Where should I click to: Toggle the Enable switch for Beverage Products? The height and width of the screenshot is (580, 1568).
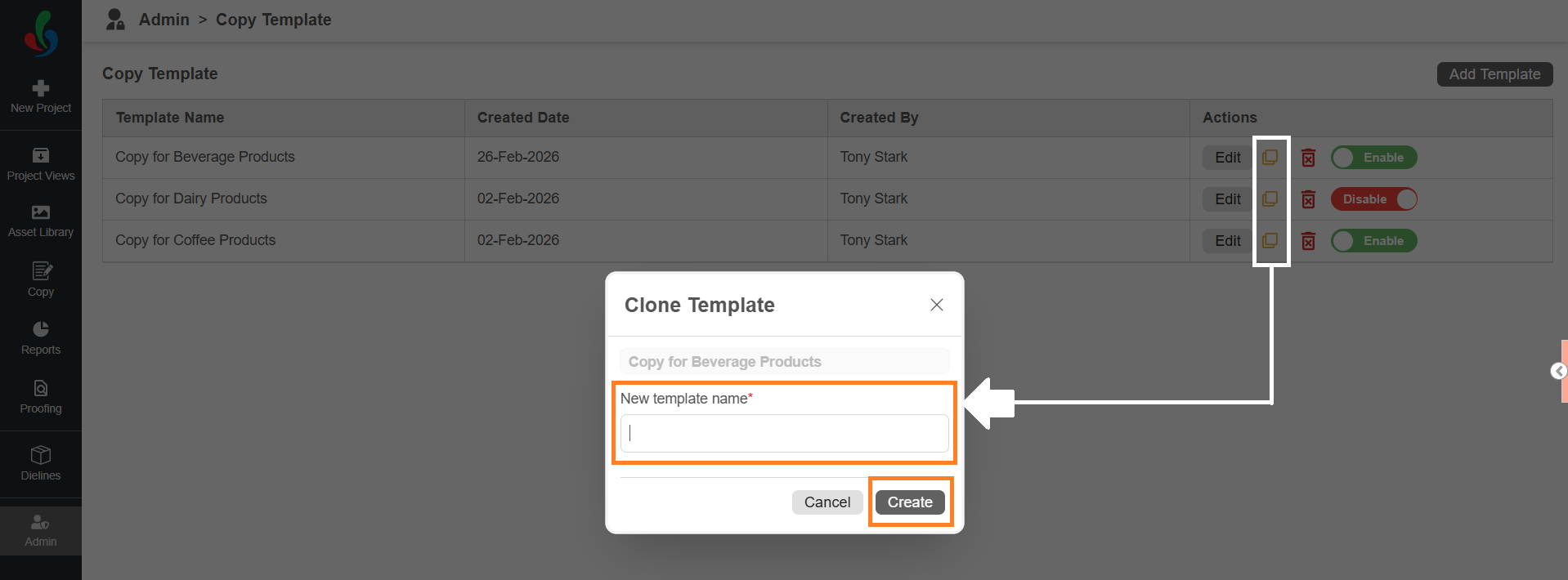(1373, 158)
